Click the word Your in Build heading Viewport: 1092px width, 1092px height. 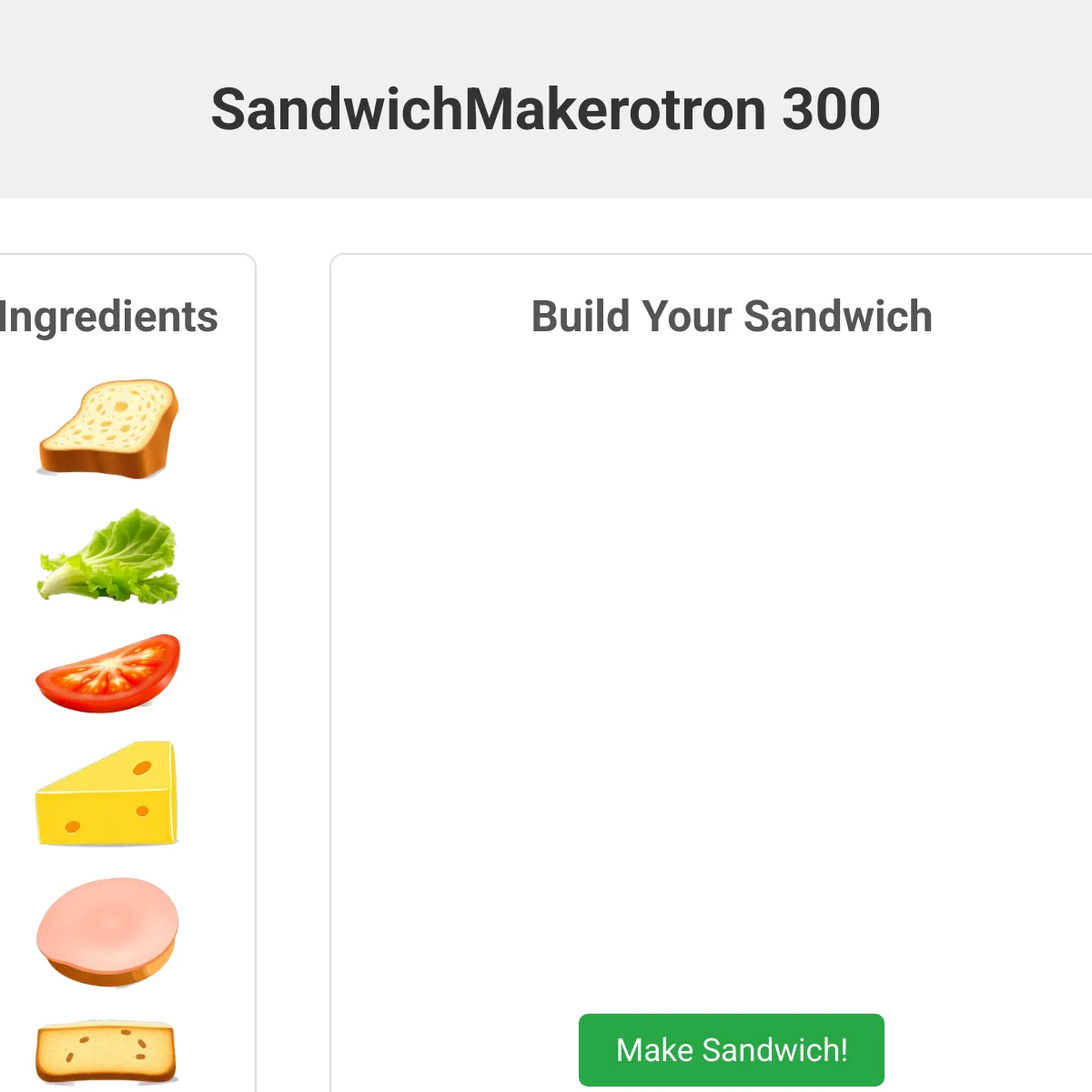[687, 317]
